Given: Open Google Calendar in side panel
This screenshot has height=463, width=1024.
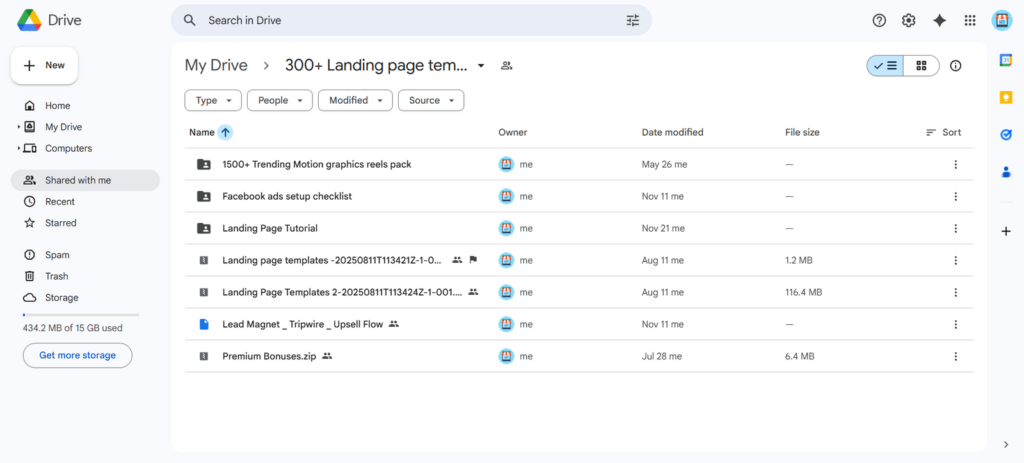Looking at the screenshot, I should pos(1006,60).
